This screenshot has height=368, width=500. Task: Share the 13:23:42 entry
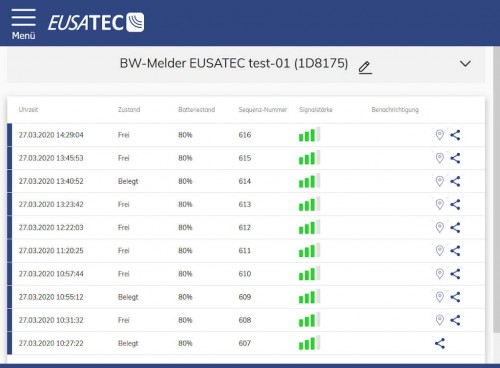point(455,204)
